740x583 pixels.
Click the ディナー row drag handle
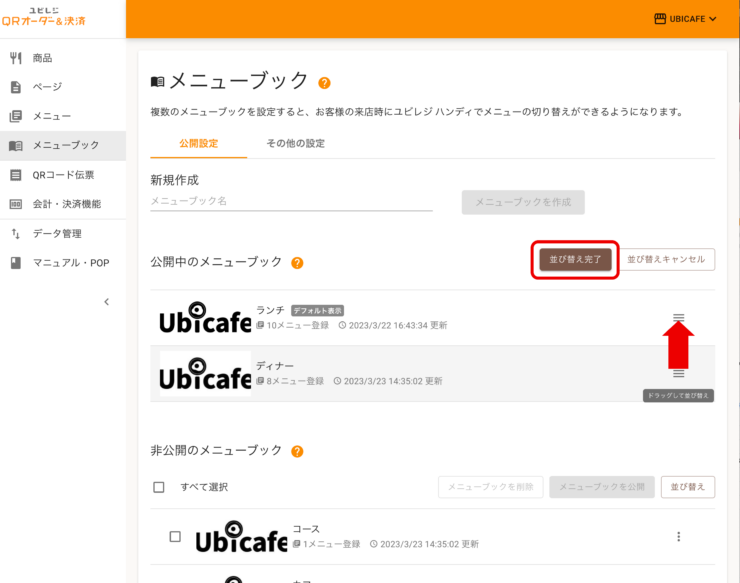(679, 374)
